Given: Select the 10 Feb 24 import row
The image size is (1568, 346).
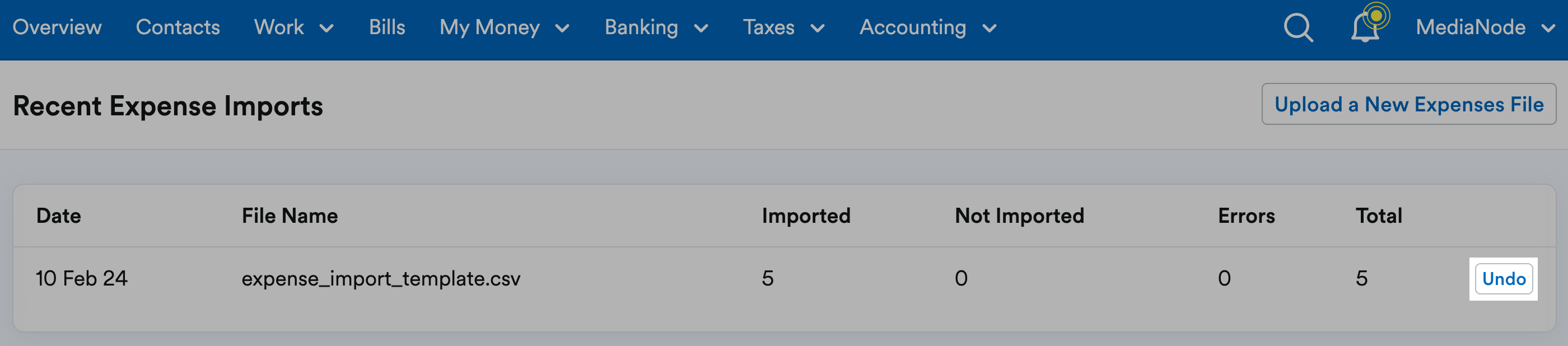Looking at the screenshot, I should pyautogui.click(x=82, y=278).
